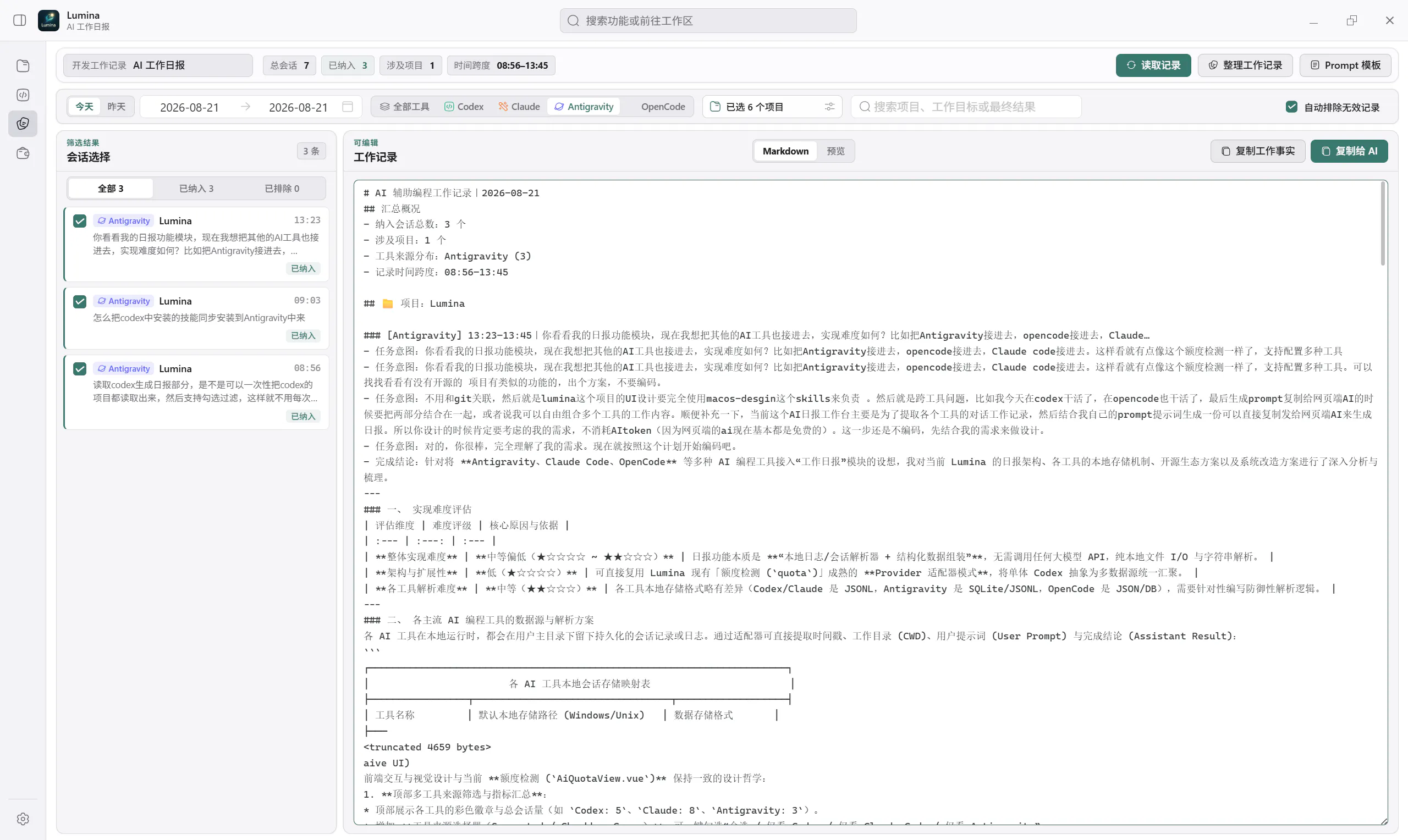Click 已纳入 tag on the 09:03 session
The height and width of the screenshot is (840, 1408).
point(303,336)
